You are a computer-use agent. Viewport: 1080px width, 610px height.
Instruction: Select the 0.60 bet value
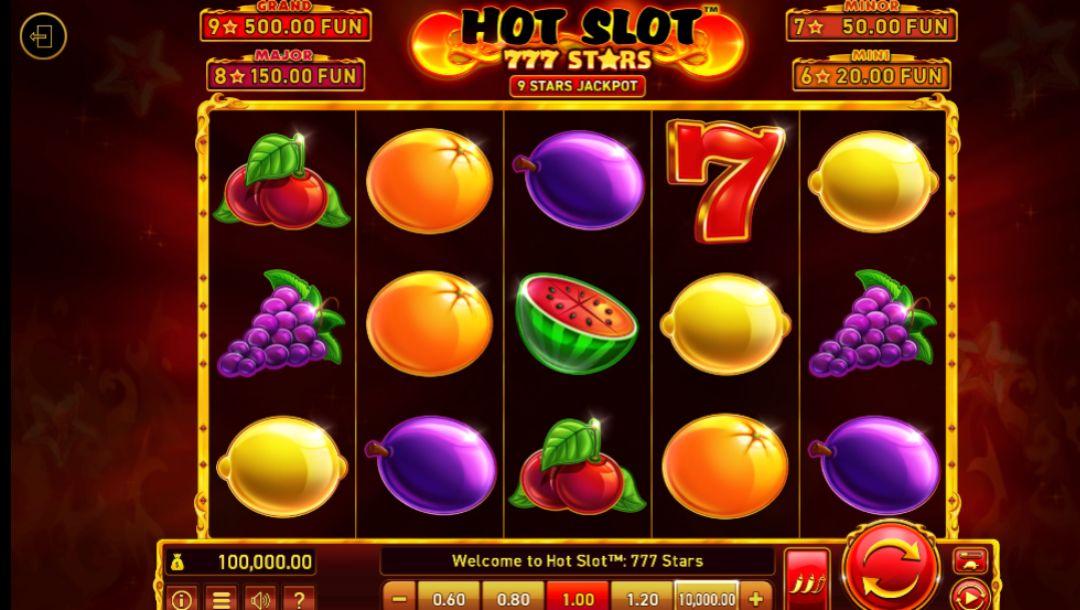click(x=448, y=598)
